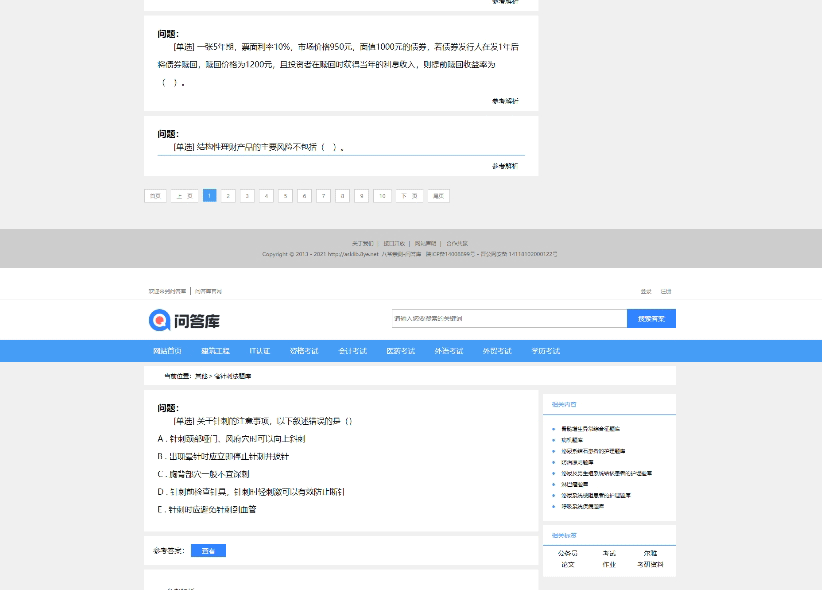The width and height of the screenshot is (822, 590).
Task: Open the sixth related content list link
Action: [x=575, y=484]
